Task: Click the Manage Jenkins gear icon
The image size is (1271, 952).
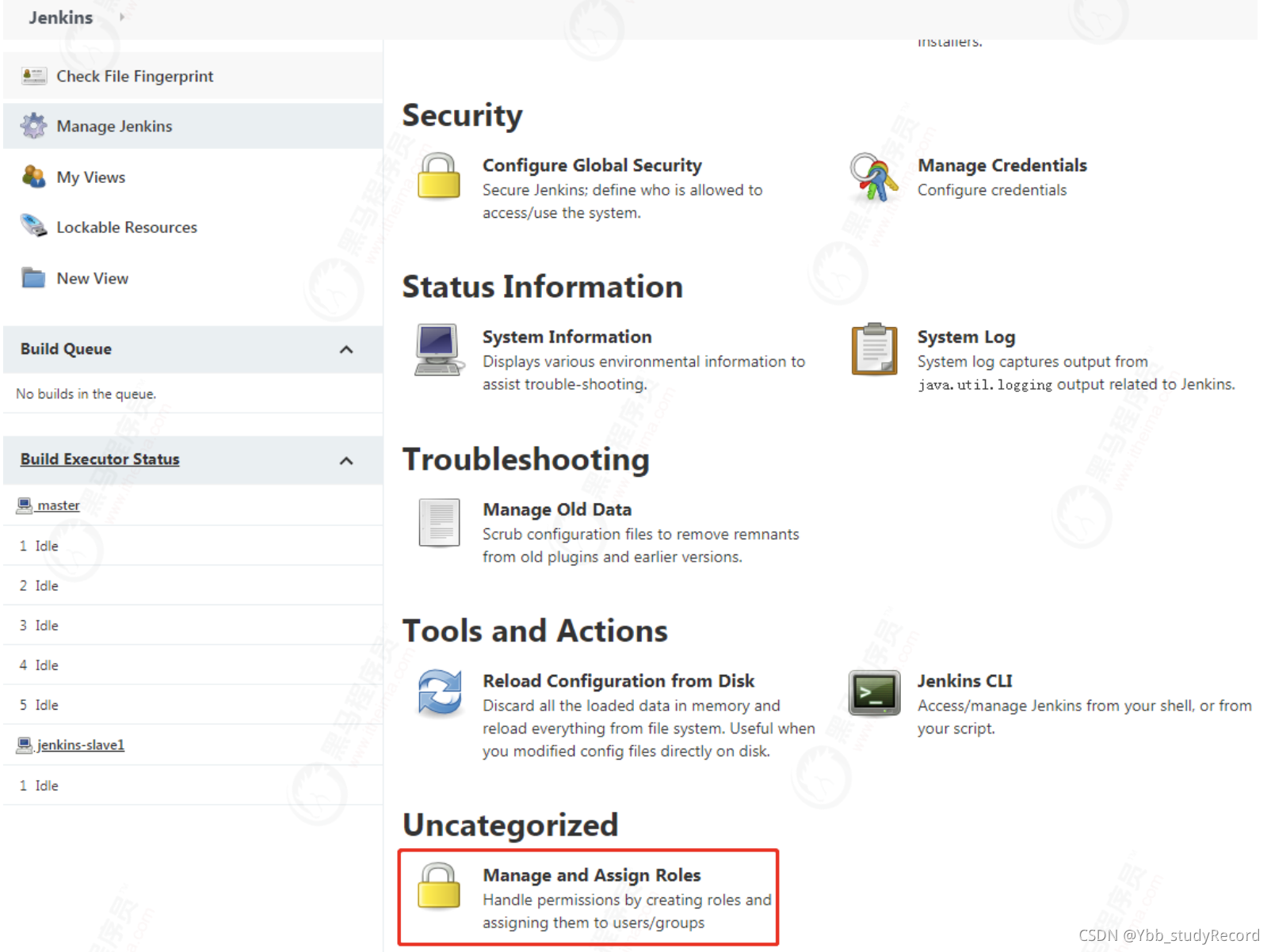Action: 33,126
